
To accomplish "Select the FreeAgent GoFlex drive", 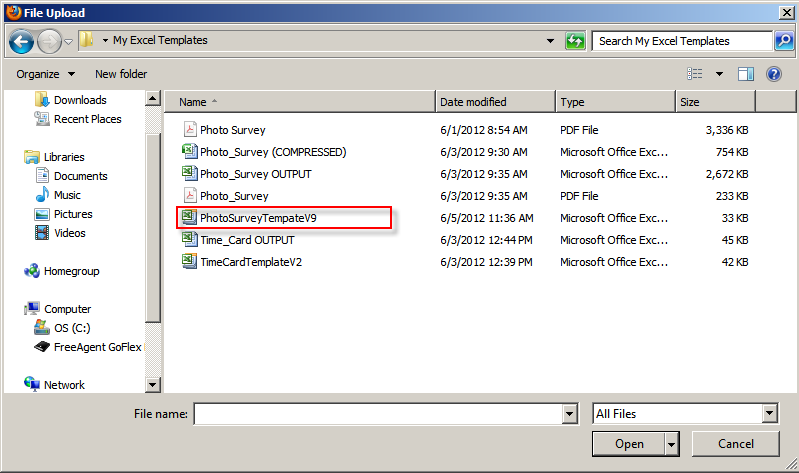I will click(88, 347).
